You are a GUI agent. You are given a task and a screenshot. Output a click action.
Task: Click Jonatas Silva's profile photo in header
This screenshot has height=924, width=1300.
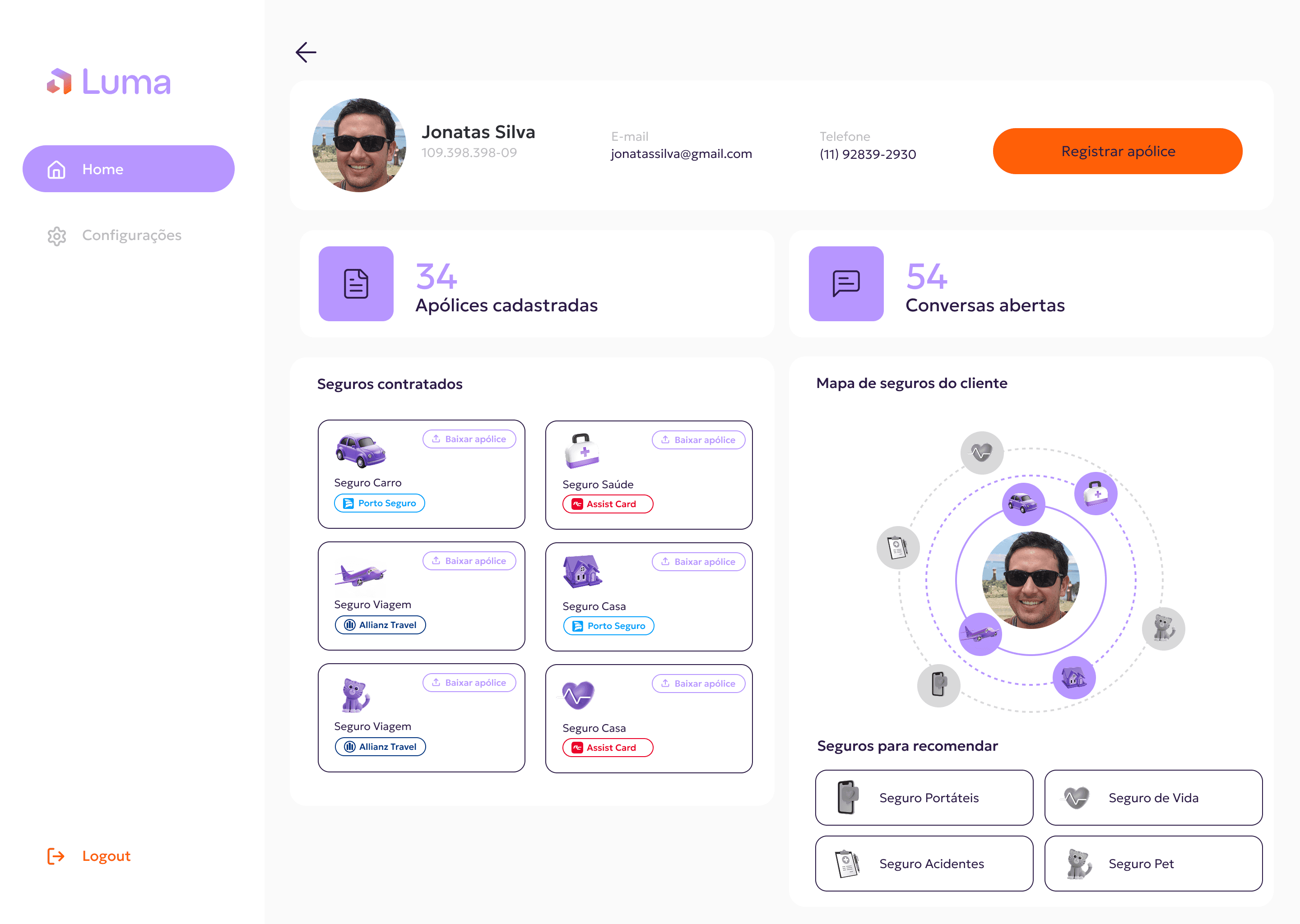[x=360, y=145]
